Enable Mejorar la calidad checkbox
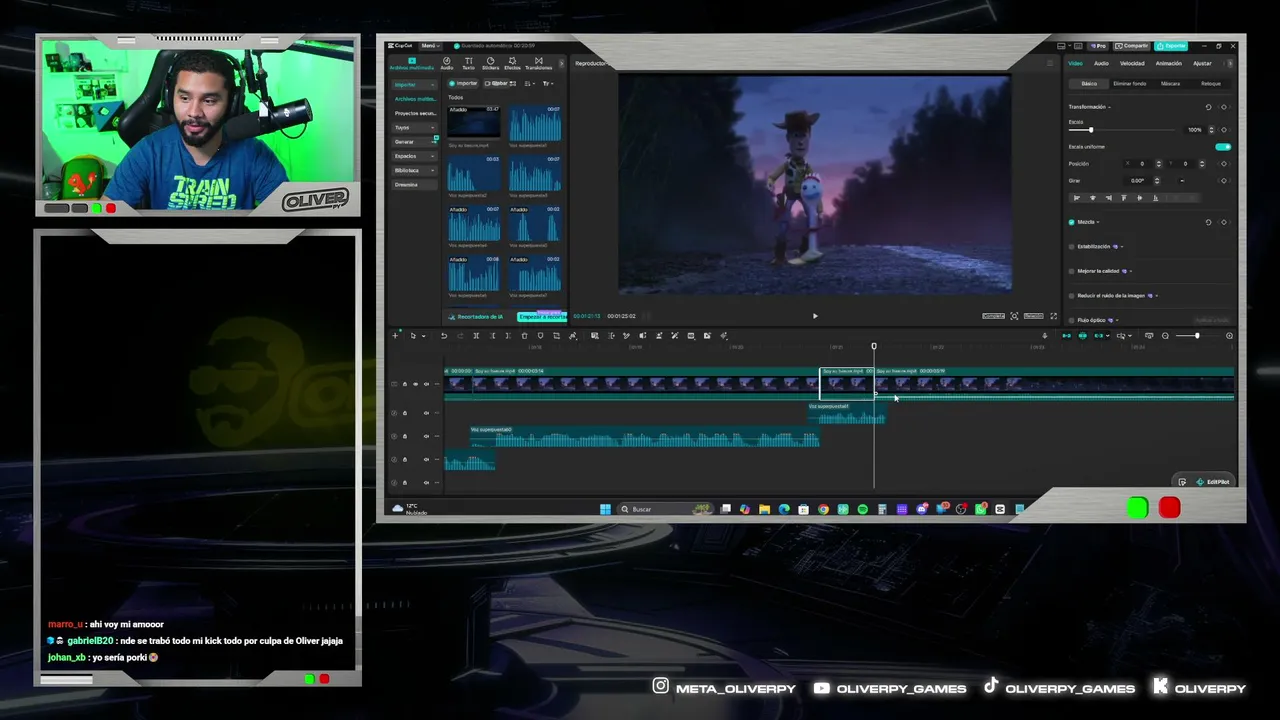 (x=1071, y=271)
